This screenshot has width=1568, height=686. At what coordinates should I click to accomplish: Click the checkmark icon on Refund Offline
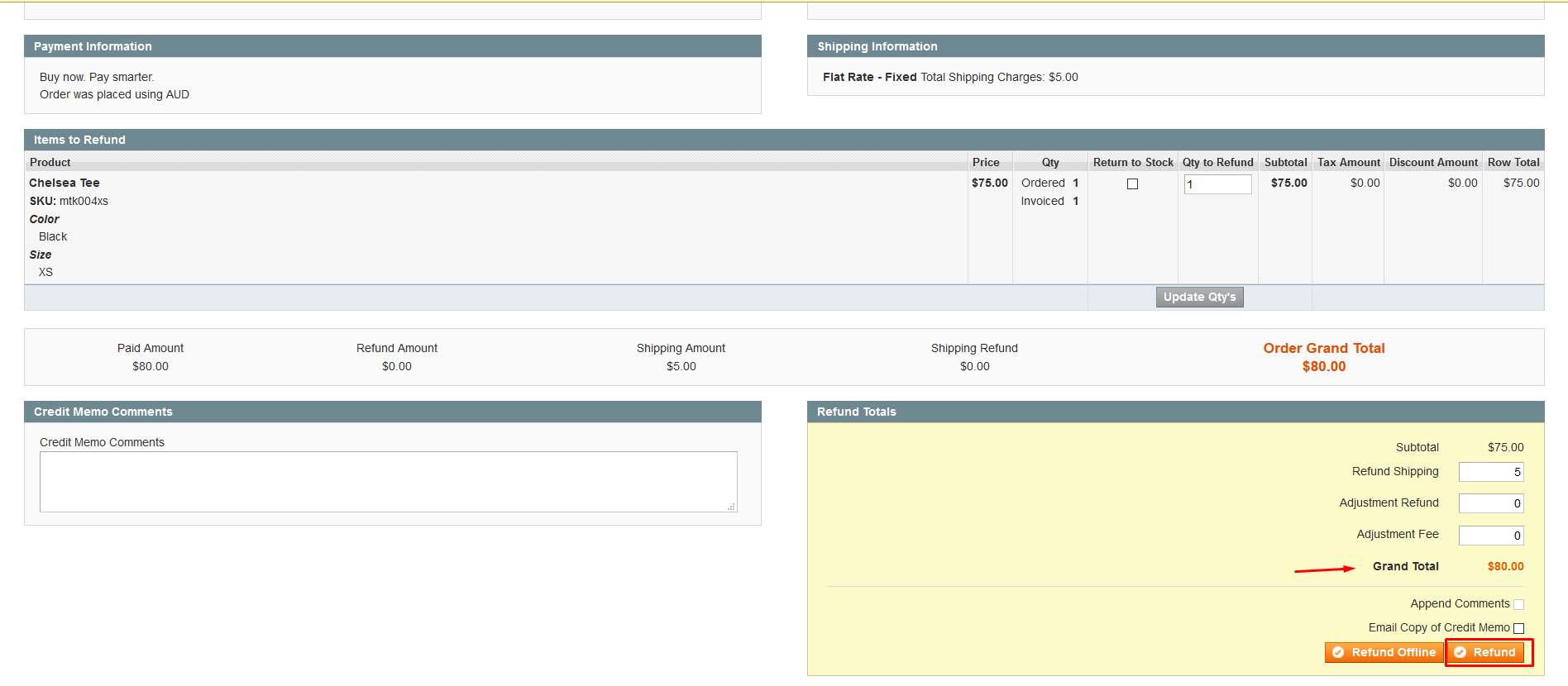[1338, 652]
